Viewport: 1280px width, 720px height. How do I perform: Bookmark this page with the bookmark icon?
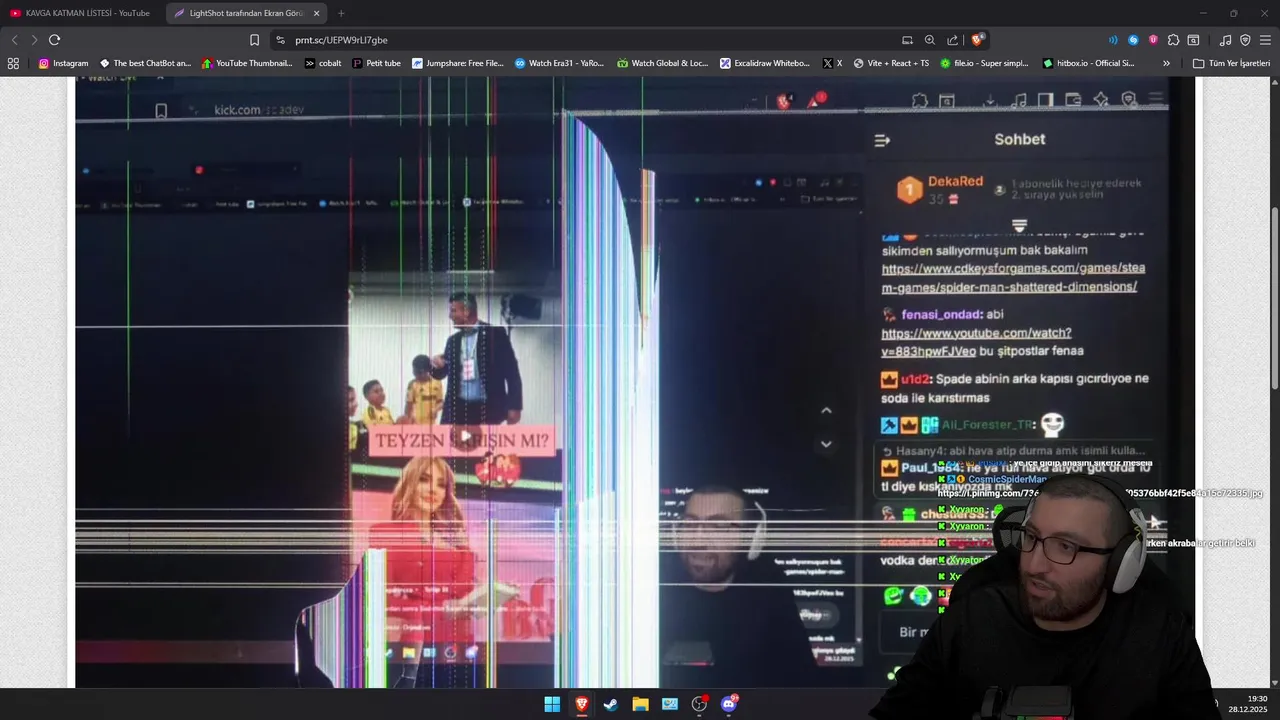(x=254, y=40)
